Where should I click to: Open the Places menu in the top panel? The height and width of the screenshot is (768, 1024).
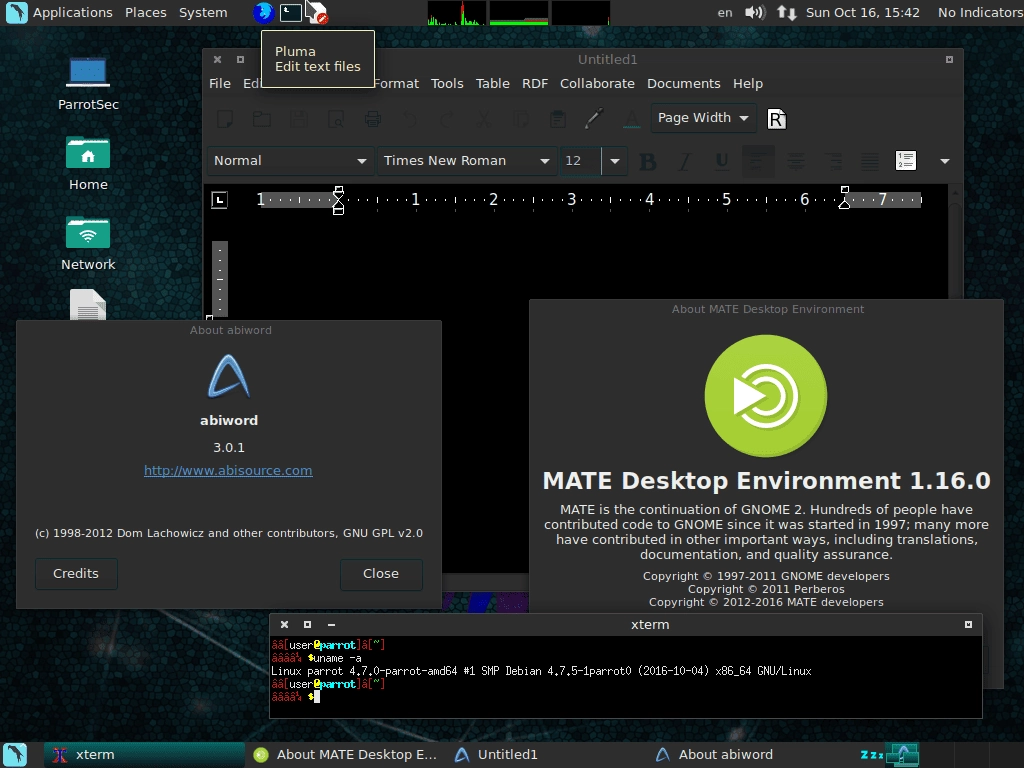pyautogui.click(x=146, y=12)
